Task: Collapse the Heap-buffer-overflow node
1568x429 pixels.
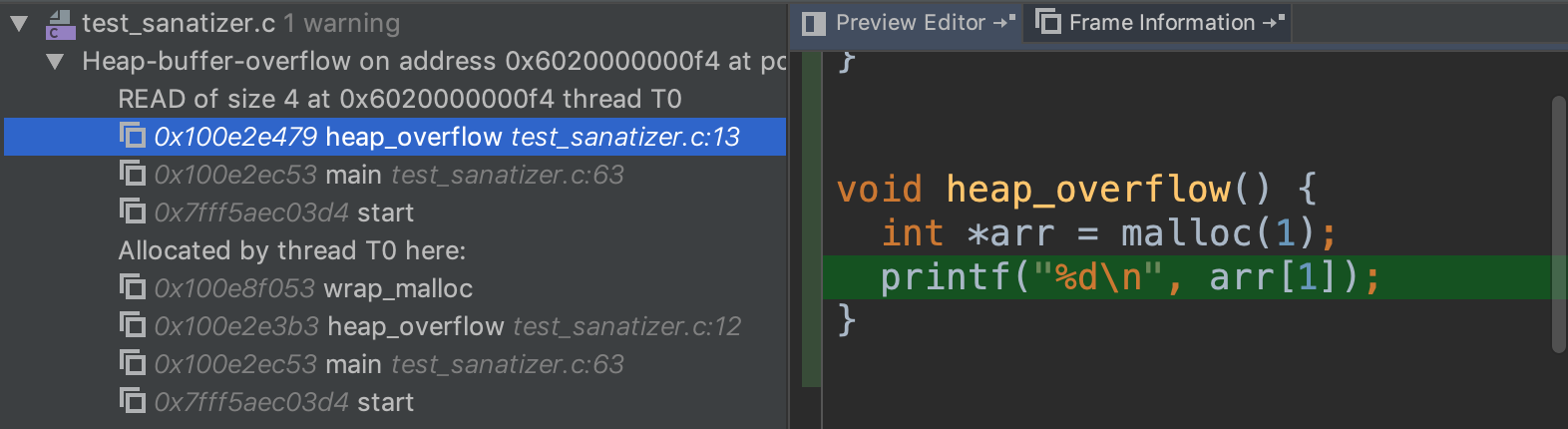Action: point(56,62)
